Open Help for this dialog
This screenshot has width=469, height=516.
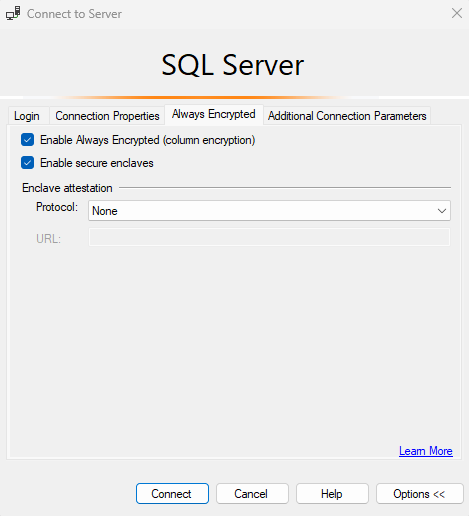332,494
